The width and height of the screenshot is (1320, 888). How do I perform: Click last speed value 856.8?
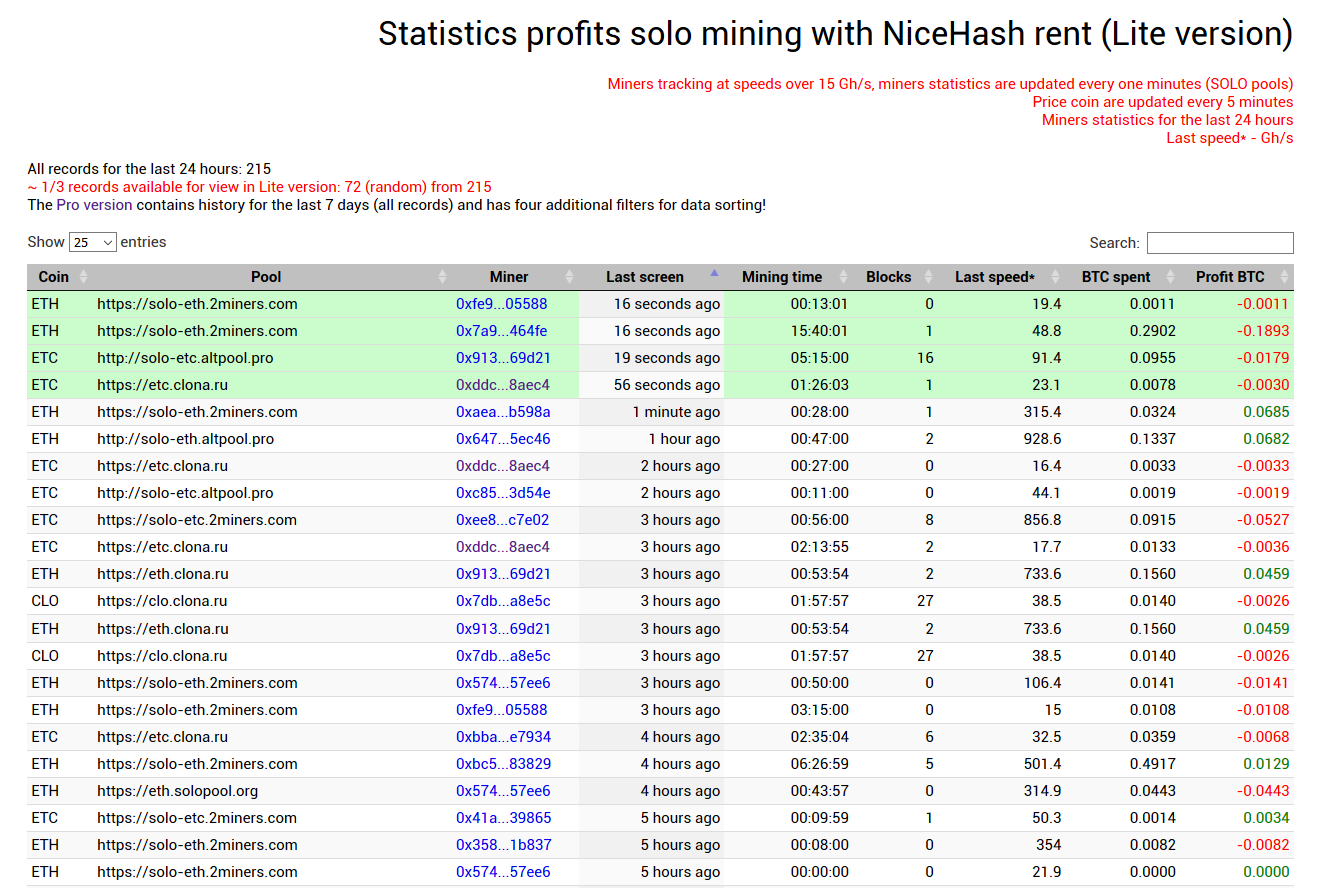[x=1042, y=520]
